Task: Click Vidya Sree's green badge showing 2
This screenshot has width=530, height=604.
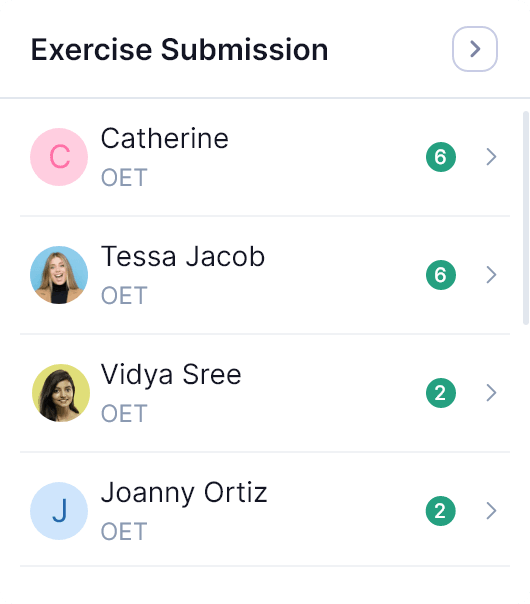Action: click(441, 393)
